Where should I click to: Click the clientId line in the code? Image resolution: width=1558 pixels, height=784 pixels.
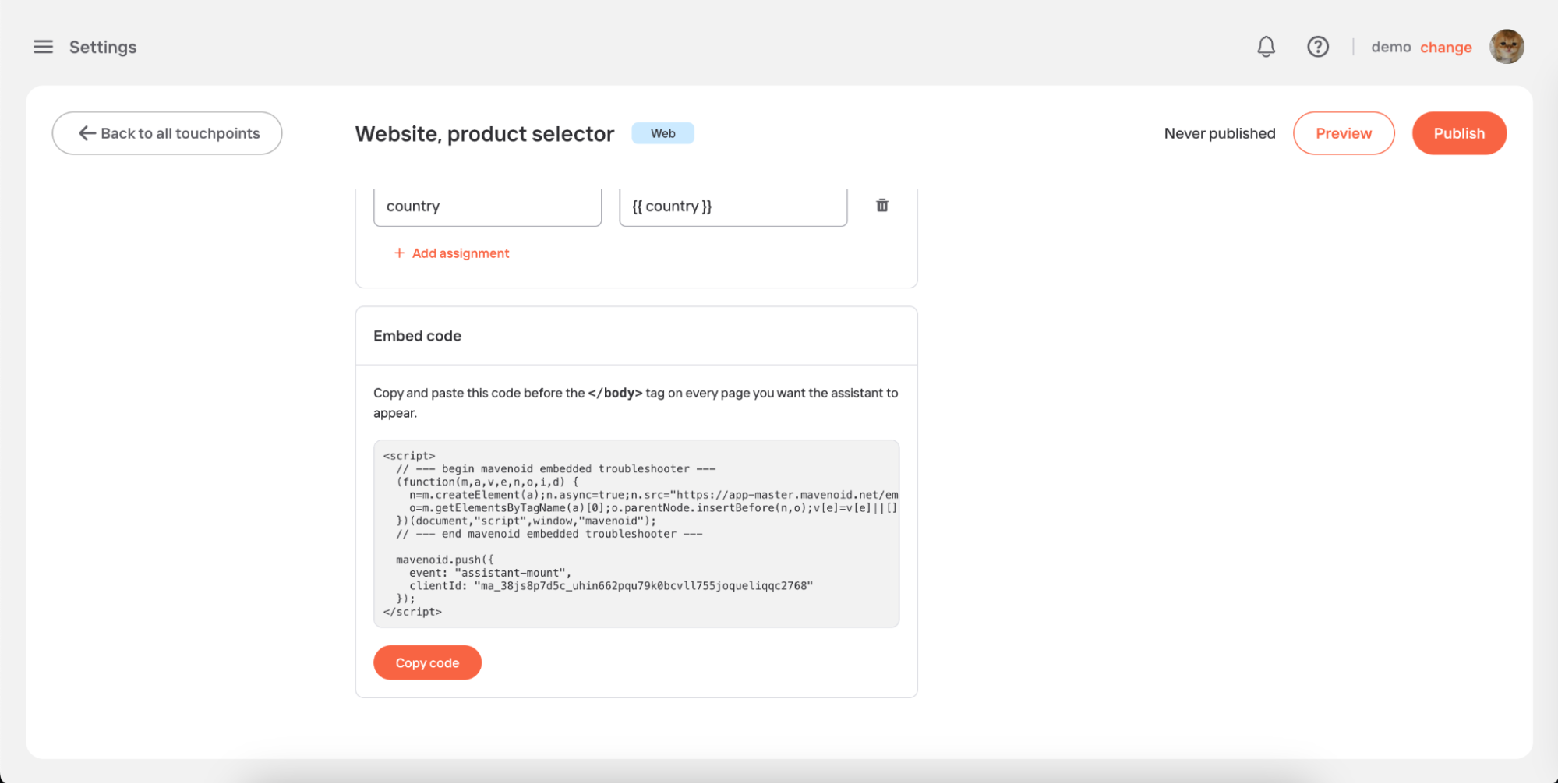[611, 586]
